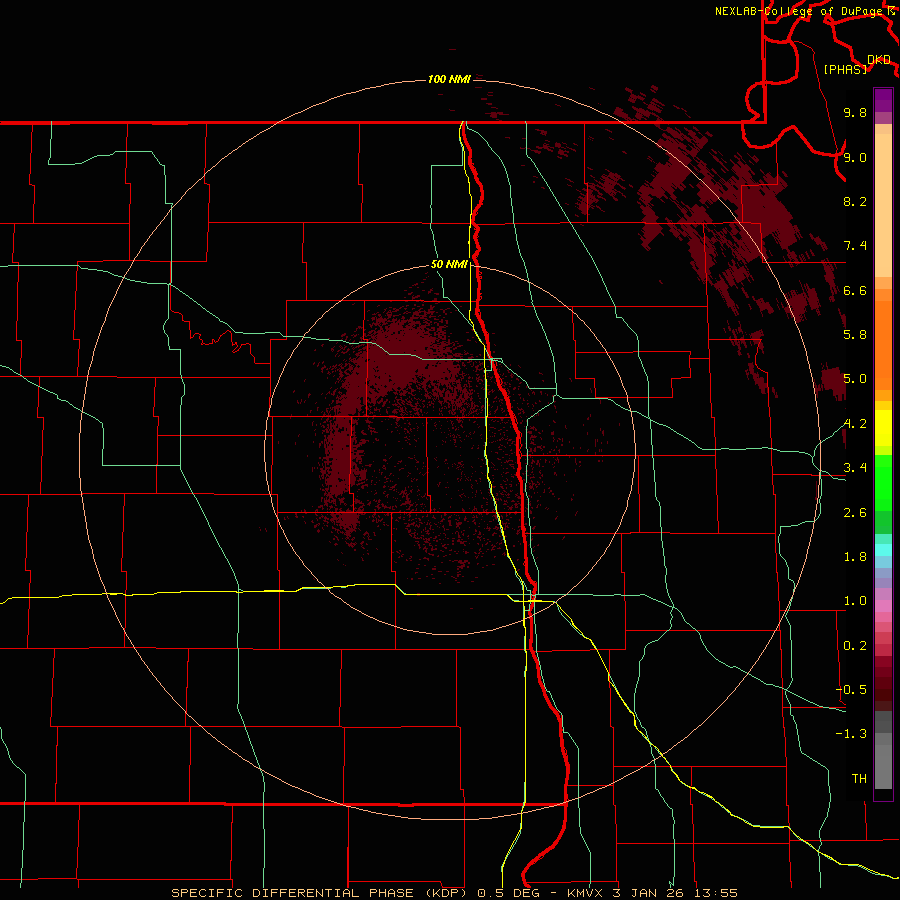The width and height of the screenshot is (900, 900).
Task: Click the yellow legend band
Action: point(883,428)
